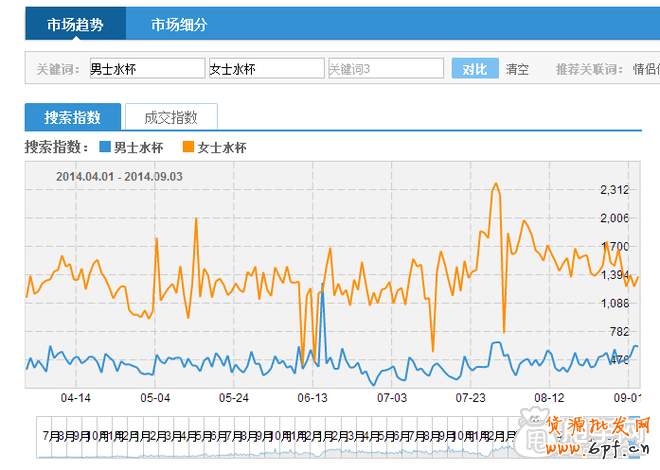Click the 07-23 date label on the x-axis
Viewport: 660px width, 470px height.
coord(471,397)
